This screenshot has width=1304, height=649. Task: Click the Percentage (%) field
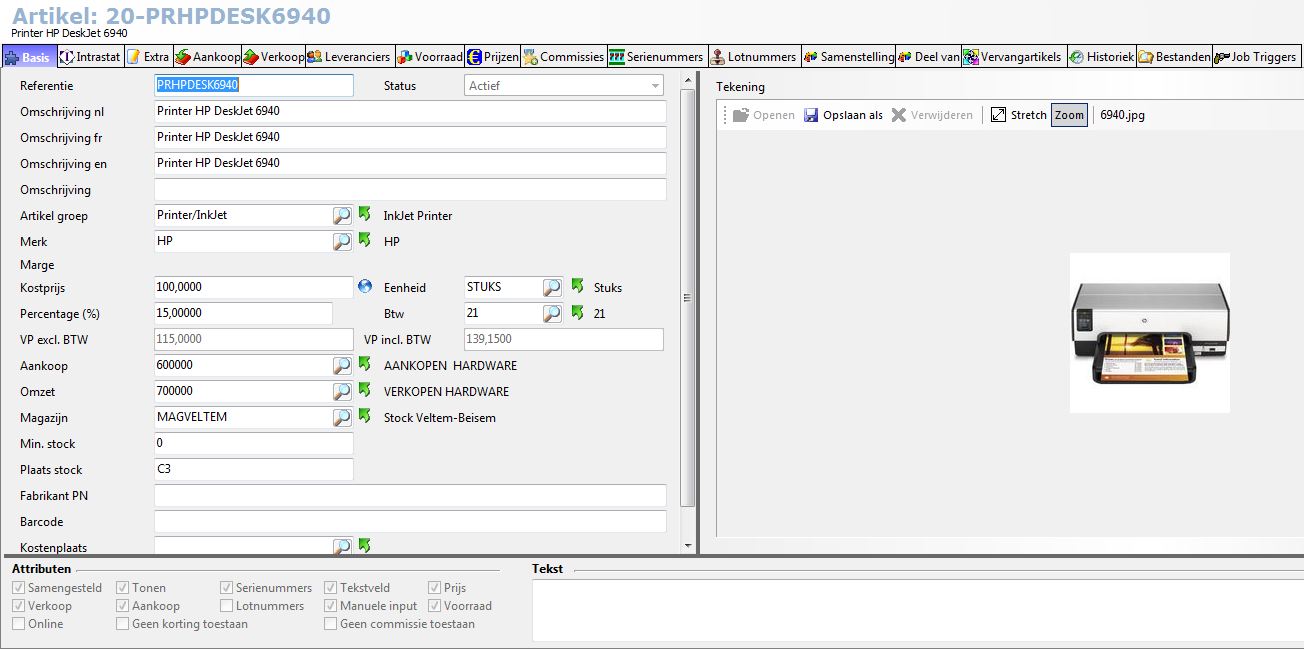pos(243,314)
